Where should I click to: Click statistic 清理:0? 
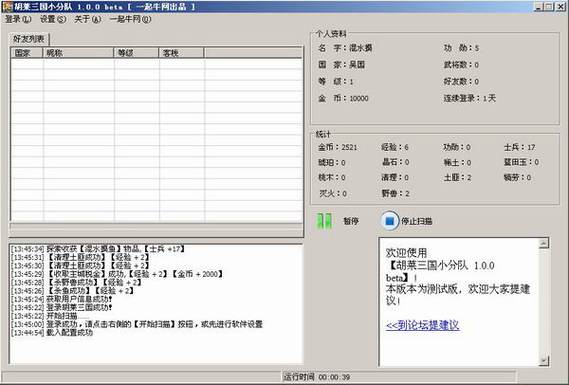tap(395, 177)
